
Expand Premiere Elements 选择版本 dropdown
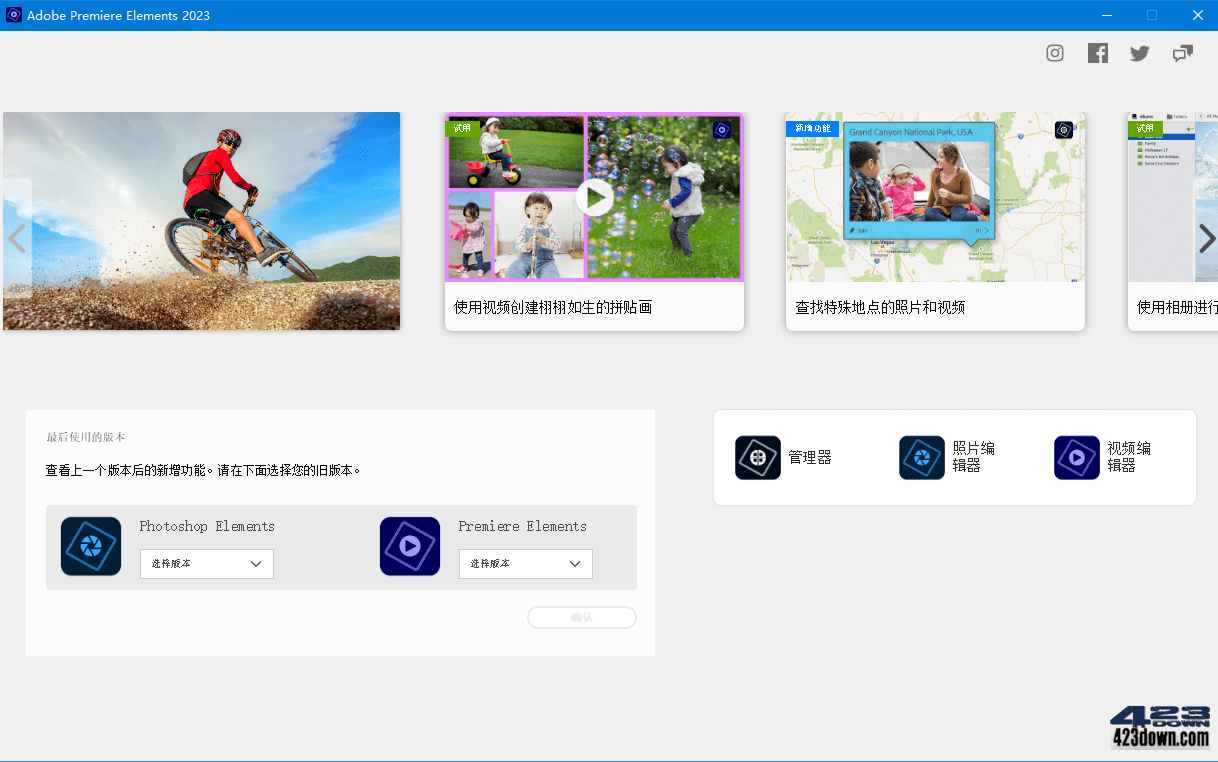pos(526,564)
